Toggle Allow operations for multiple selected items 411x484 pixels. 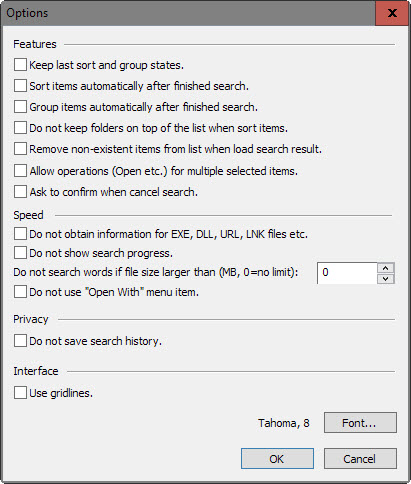coord(20,171)
